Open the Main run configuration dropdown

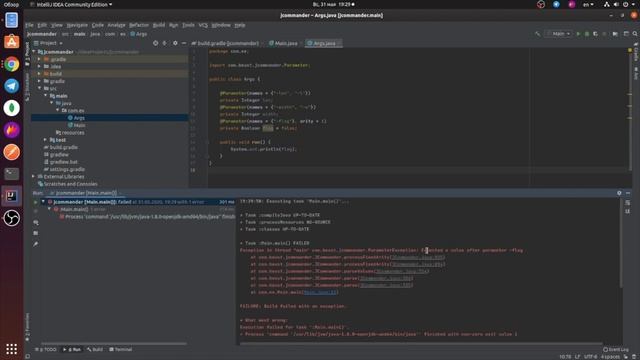pyautogui.click(x=559, y=34)
